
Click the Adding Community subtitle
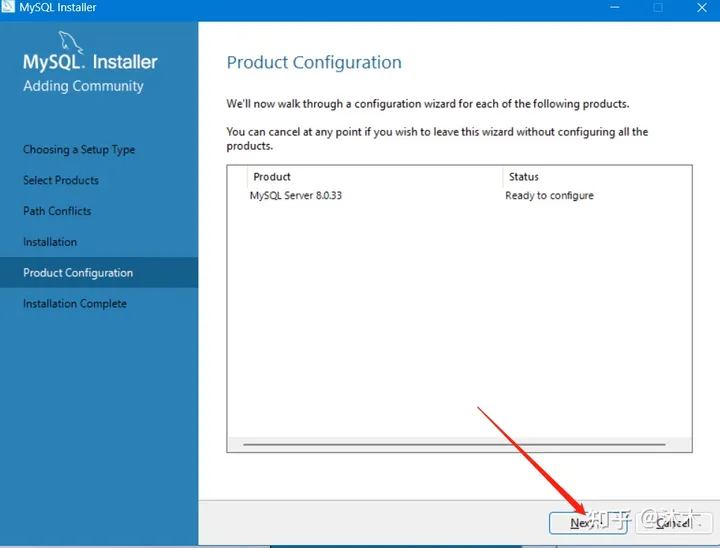[83, 86]
